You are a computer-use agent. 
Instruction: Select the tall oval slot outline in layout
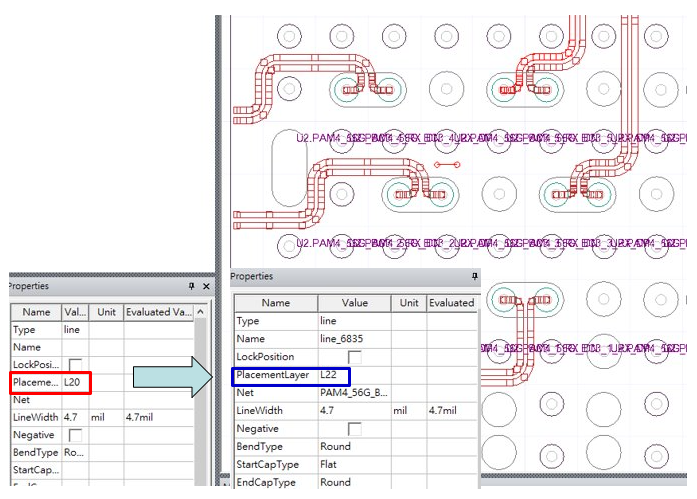click(x=289, y=168)
